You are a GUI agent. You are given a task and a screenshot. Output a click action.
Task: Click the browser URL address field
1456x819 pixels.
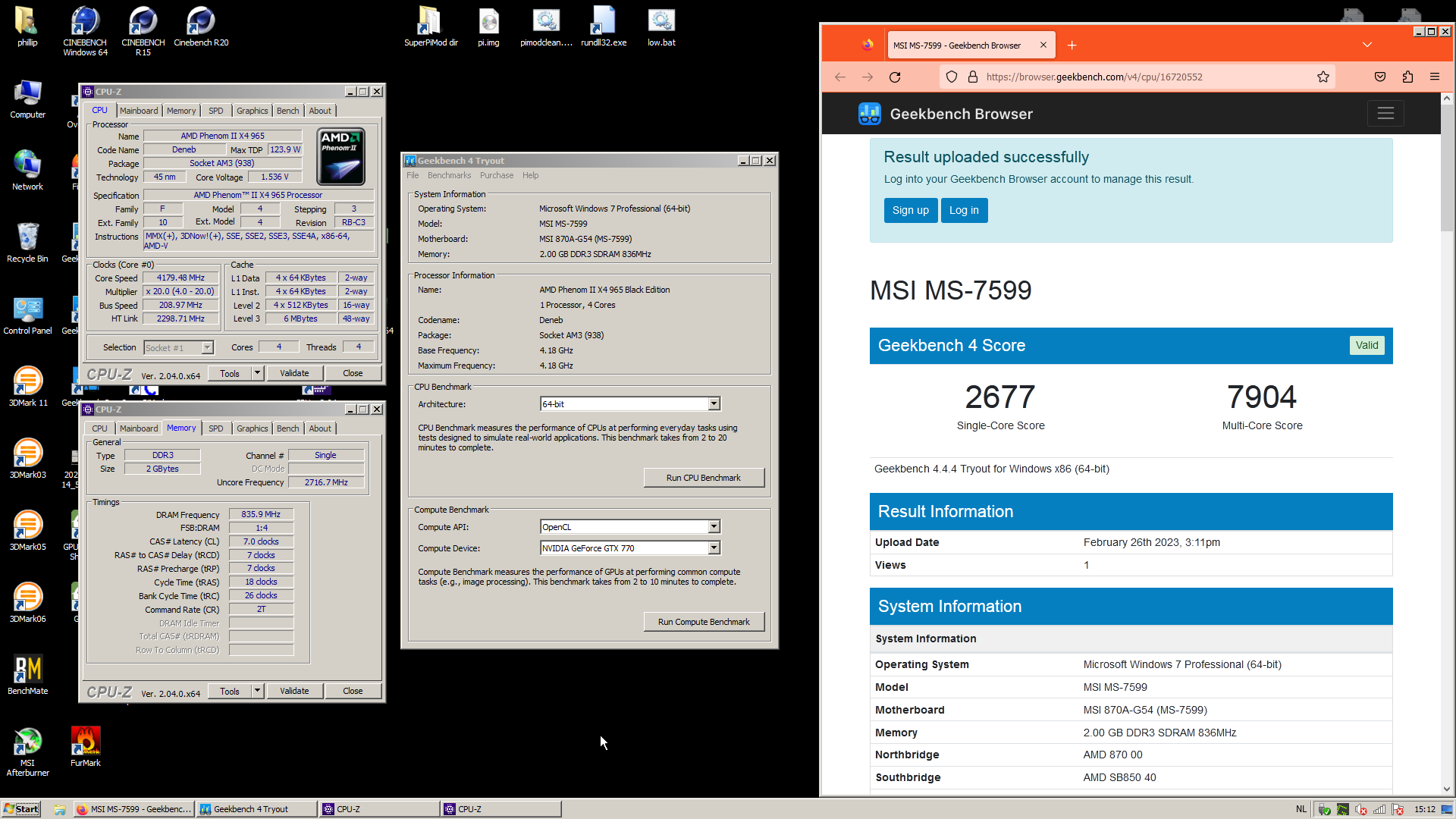1137,77
